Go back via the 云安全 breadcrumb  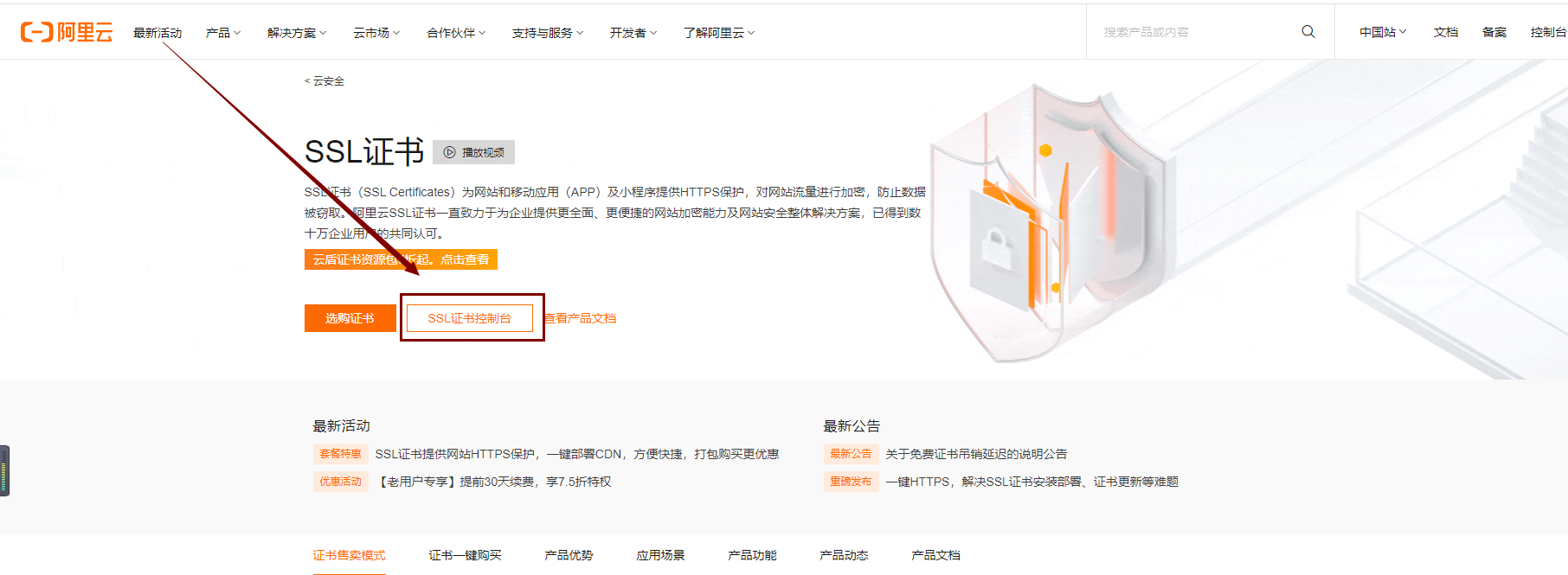pyautogui.click(x=325, y=81)
